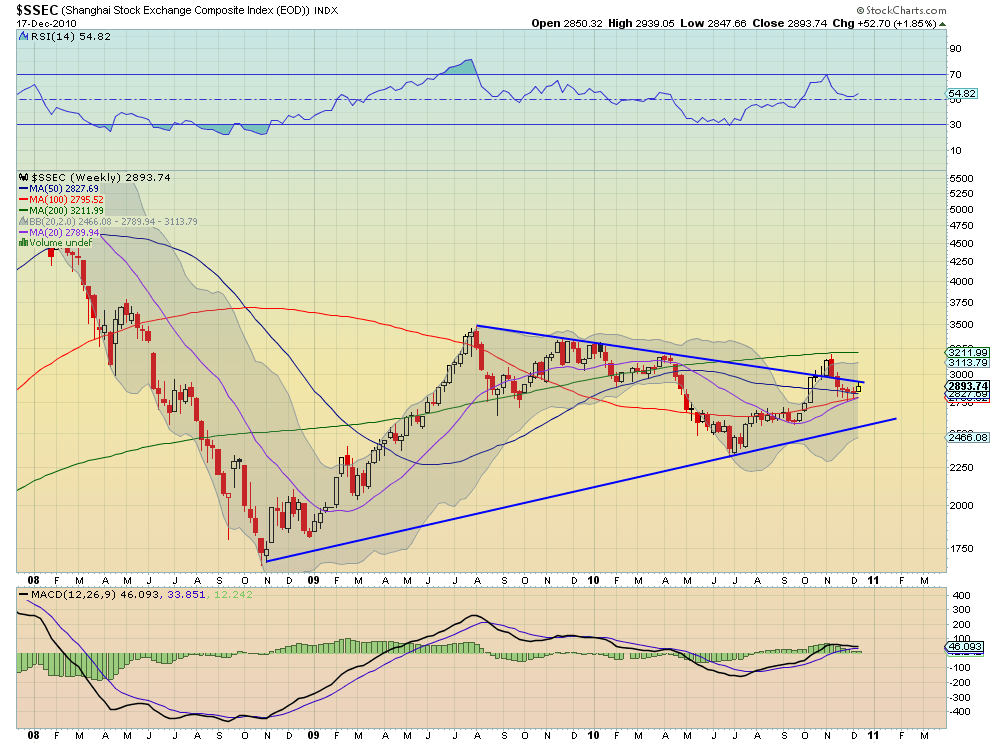The height and width of the screenshot is (744, 990).
Task: Click the 46.093 MACD value tag
Action: click(x=963, y=647)
